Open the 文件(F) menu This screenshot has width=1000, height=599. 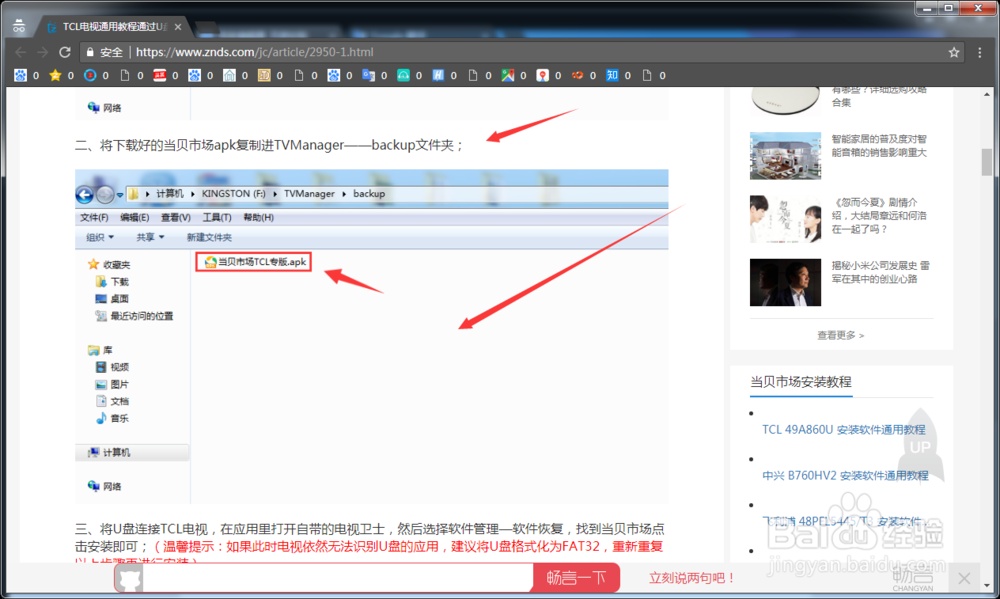tap(94, 218)
